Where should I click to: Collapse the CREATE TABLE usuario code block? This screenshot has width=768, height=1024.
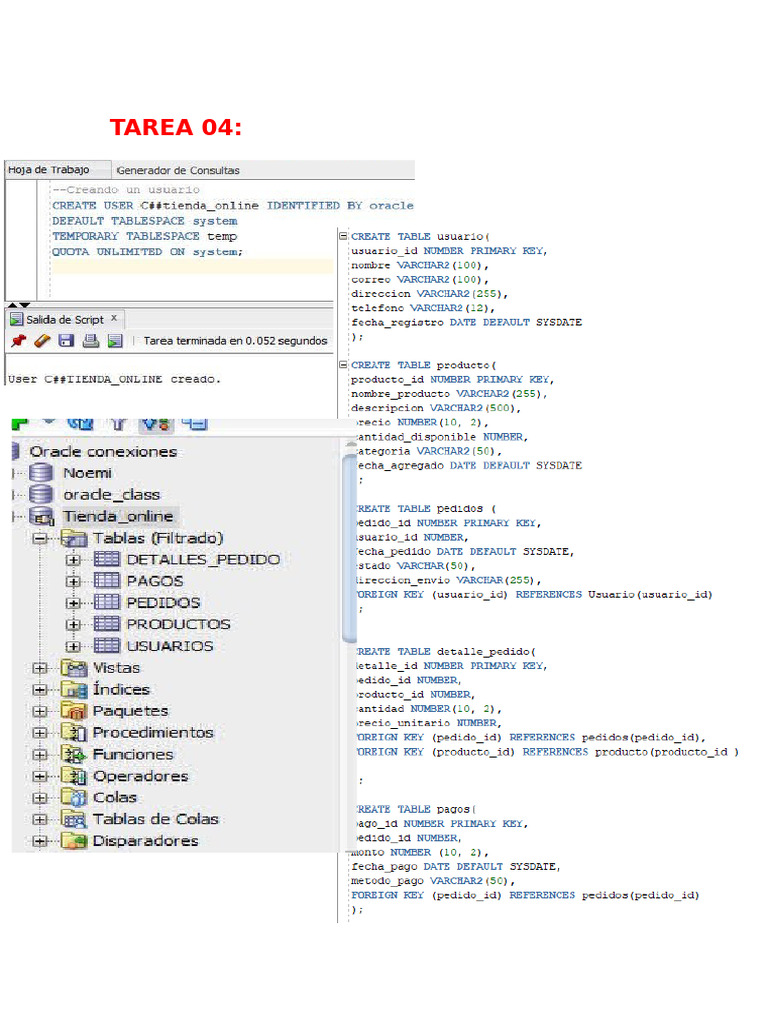click(343, 236)
